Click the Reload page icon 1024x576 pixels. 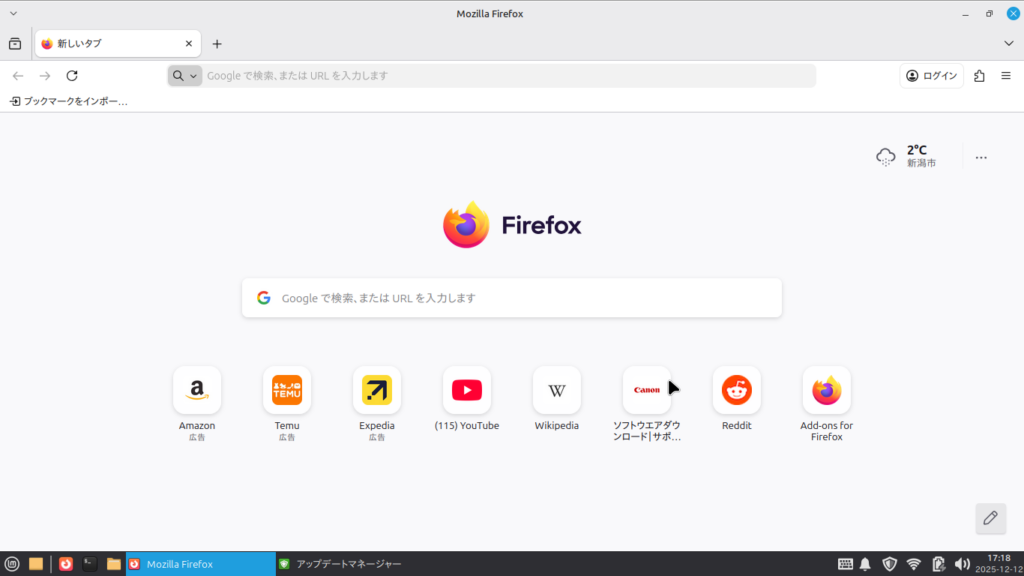(72, 76)
